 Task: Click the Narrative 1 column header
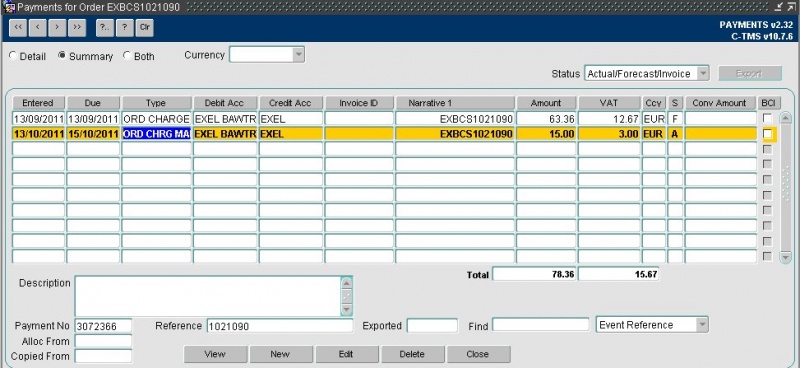tap(455, 103)
